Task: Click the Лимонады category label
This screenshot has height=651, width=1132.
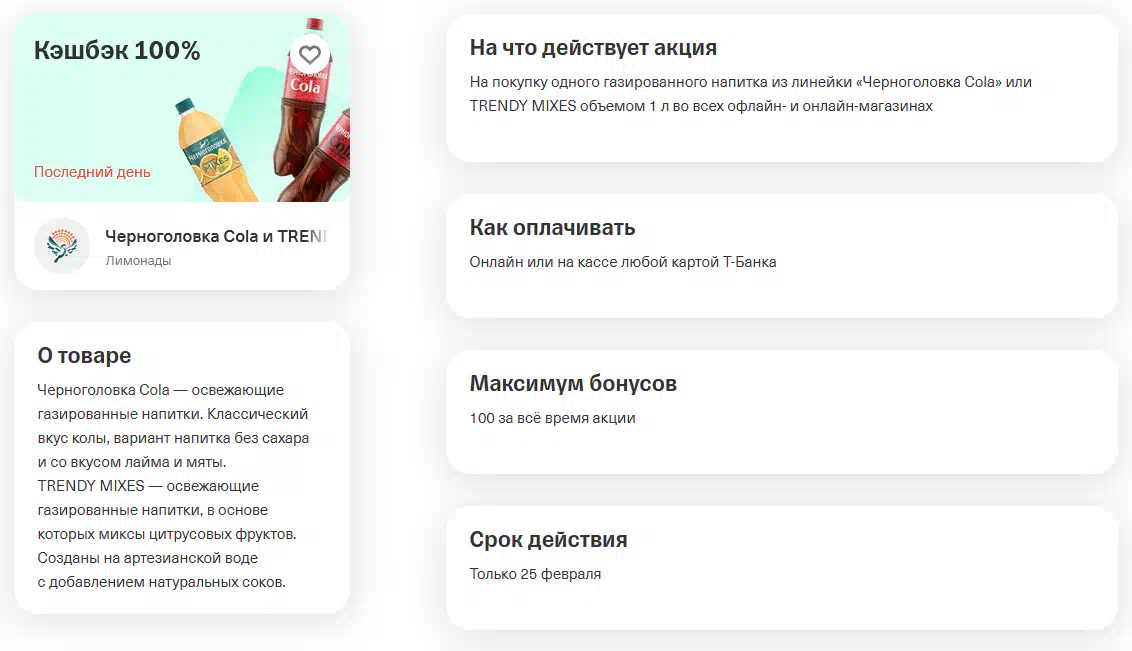Action: 139,261
